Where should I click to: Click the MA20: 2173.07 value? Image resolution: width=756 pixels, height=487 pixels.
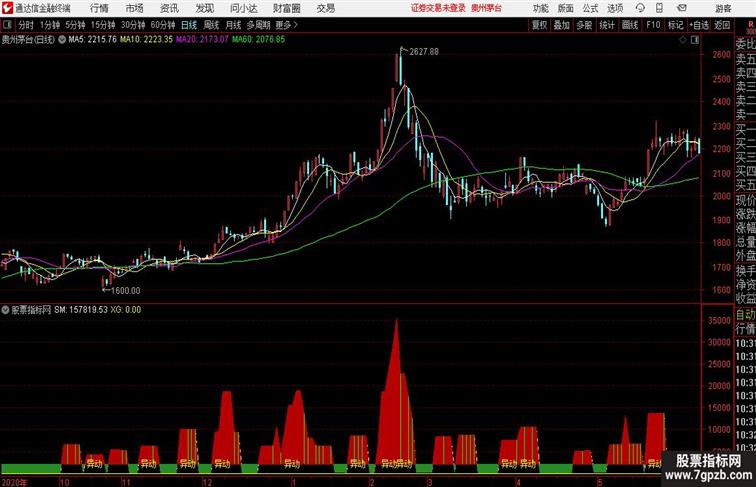[x=202, y=40]
